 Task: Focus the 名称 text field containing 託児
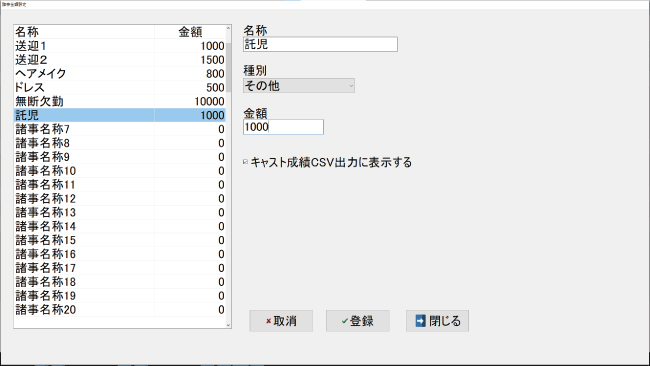coord(320,44)
